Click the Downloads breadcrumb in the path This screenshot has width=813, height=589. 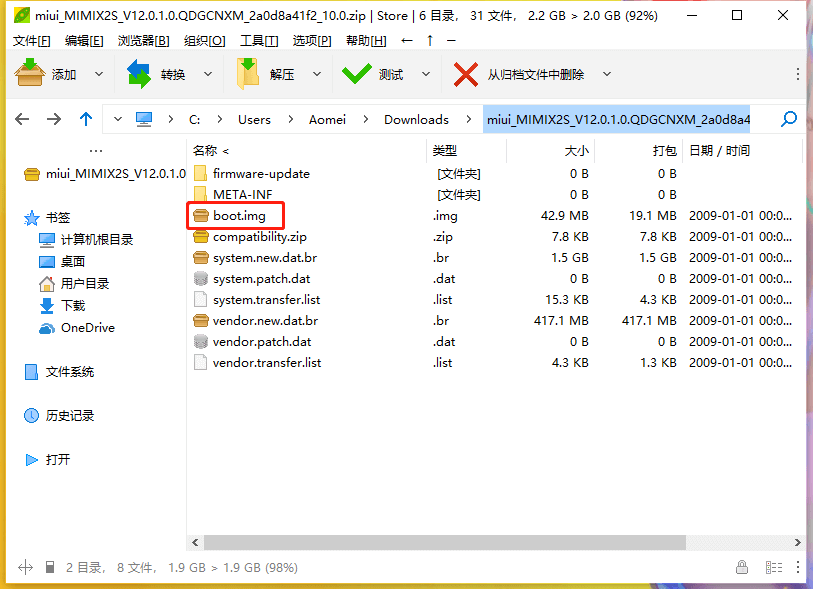coord(416,119)
